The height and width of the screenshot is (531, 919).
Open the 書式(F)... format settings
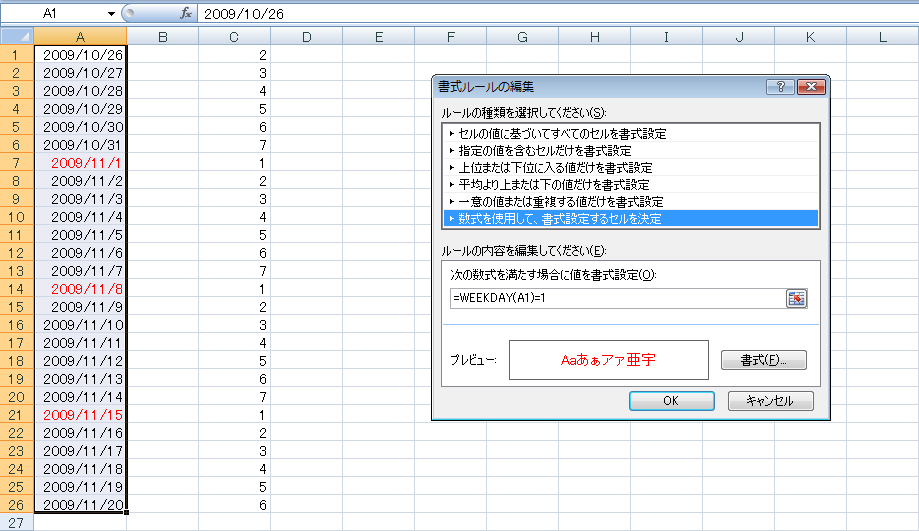point(763,360)
